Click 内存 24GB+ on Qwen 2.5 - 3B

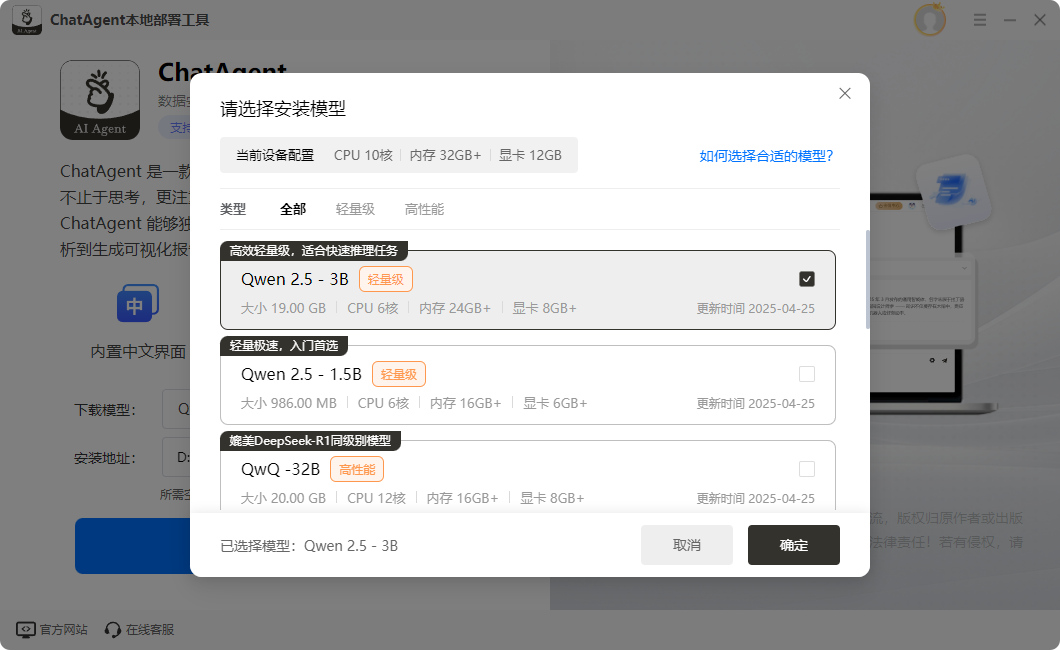[x=455, y=308]
